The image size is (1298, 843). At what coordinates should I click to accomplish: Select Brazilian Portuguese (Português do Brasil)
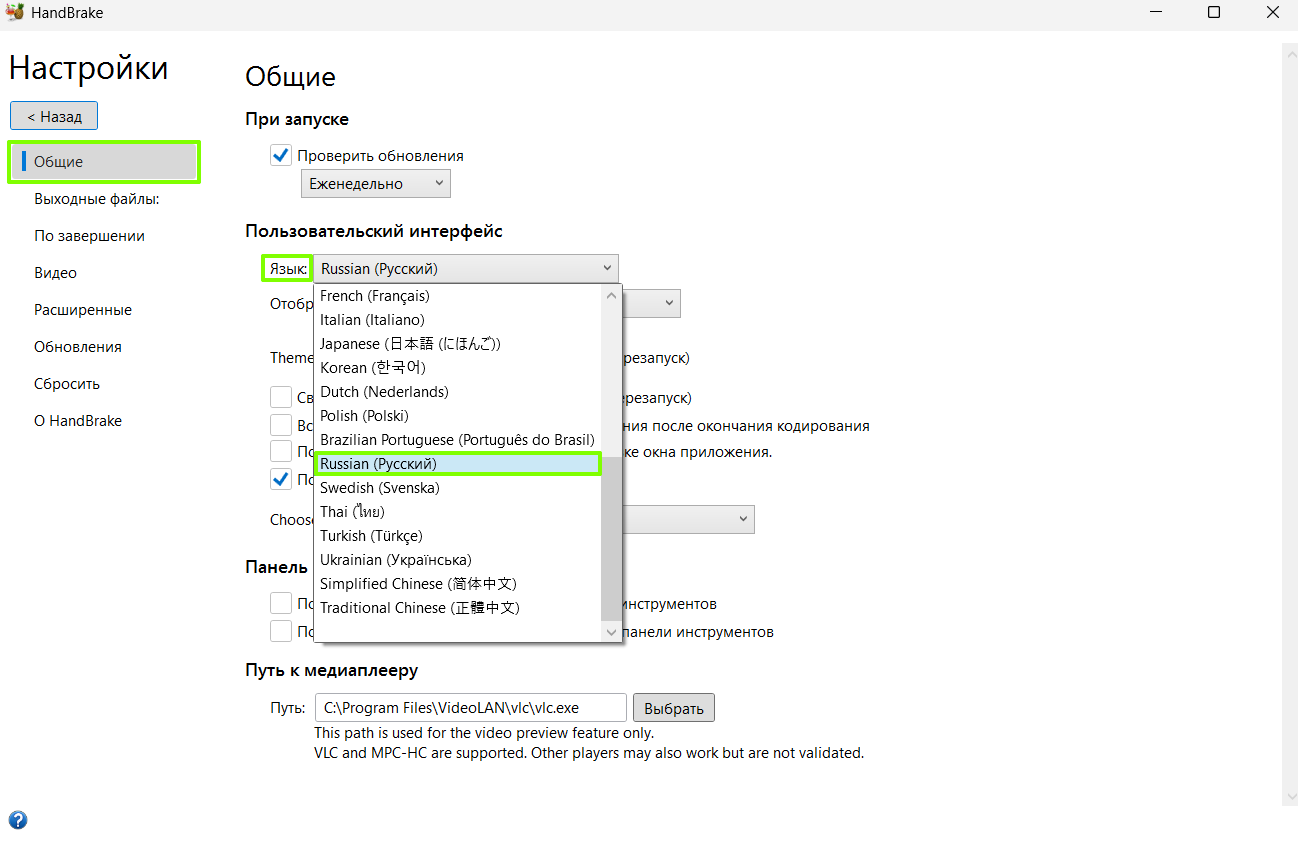(460, 440)
